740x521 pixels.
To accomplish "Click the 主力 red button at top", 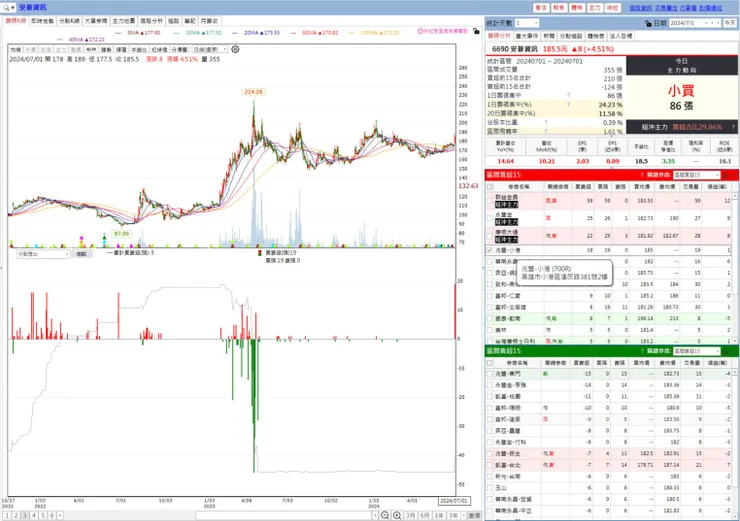I will pos(595,8).
